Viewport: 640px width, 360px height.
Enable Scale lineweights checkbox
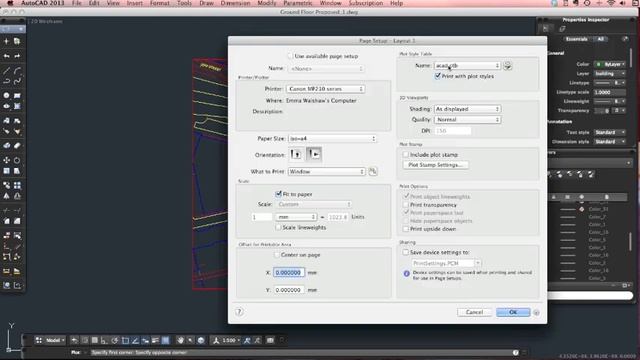(278, 227)
